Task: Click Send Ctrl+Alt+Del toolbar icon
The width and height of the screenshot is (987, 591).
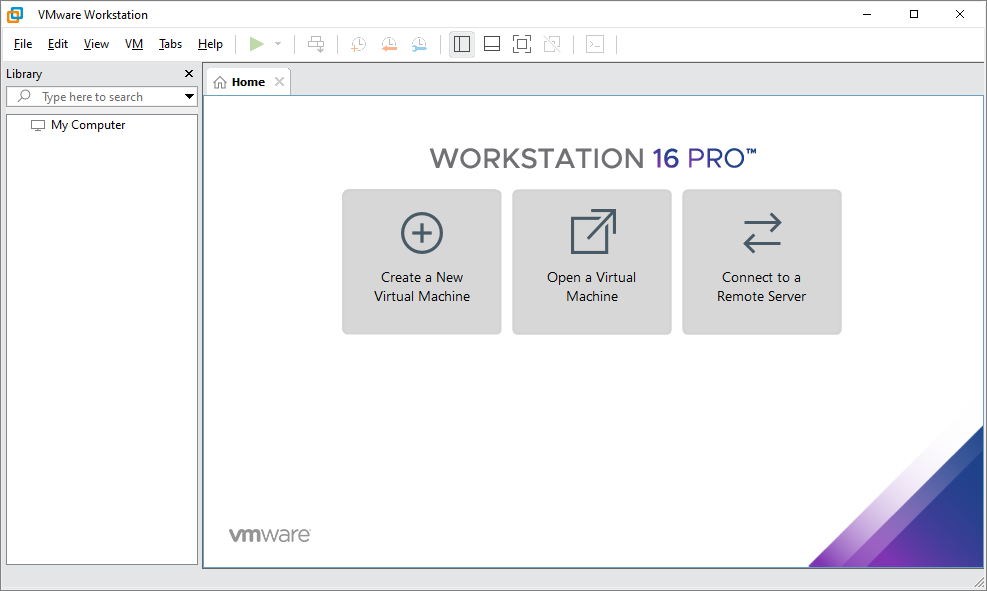Action: 316,44
